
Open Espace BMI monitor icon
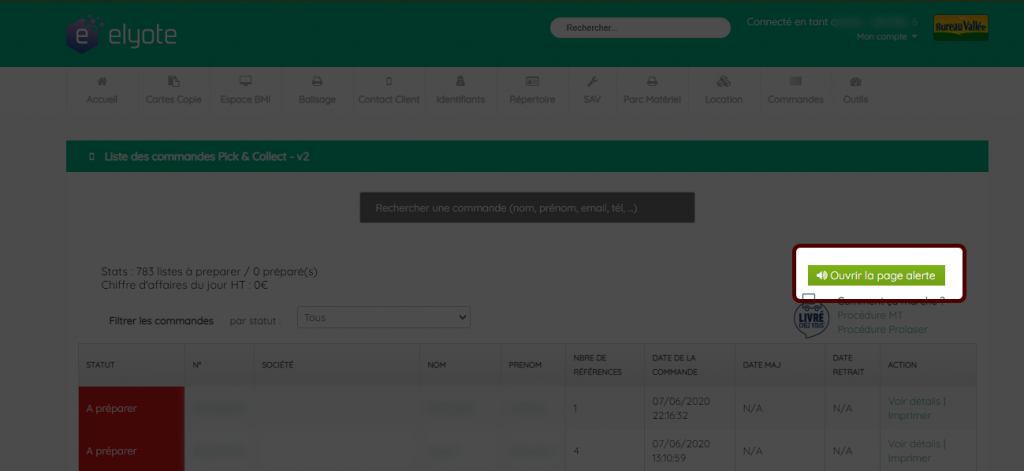coord(246,82)
